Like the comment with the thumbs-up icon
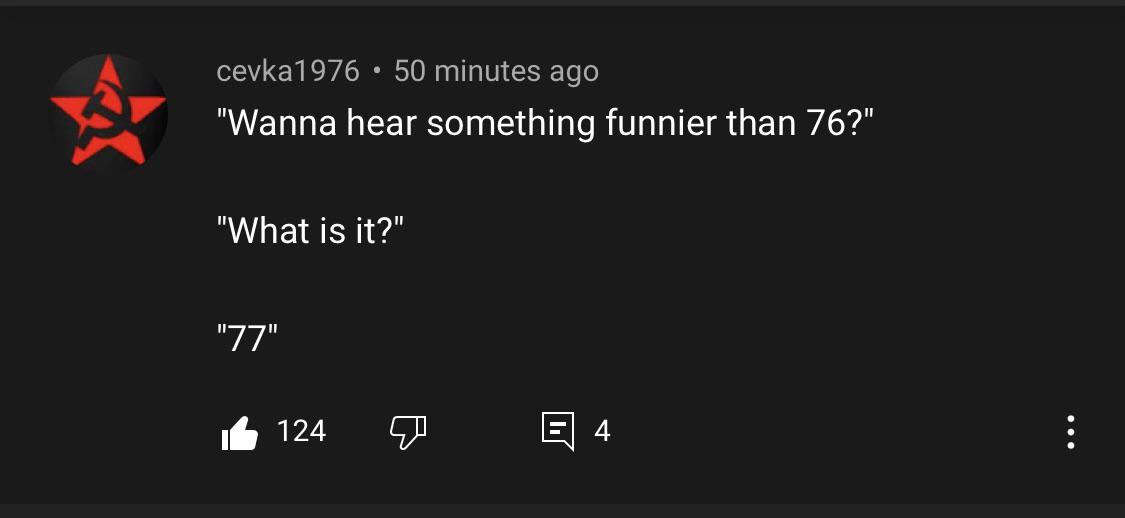Image resolution: width=1125 pixels, height=518 pixels. [x=239, y=432]
